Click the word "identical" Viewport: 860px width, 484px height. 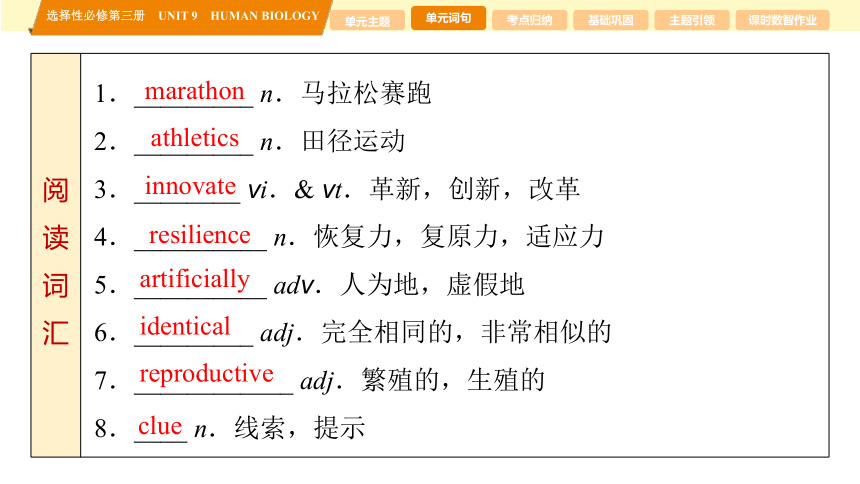(185, 327)
